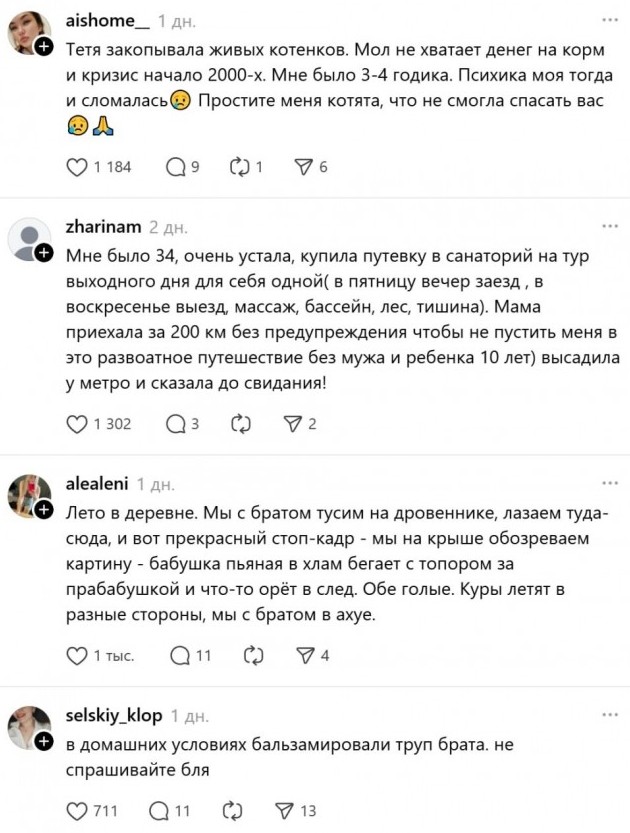Share the alealeni post
Image resolution: width=630 pixels, height=833 pixels.
click(306, 656)
